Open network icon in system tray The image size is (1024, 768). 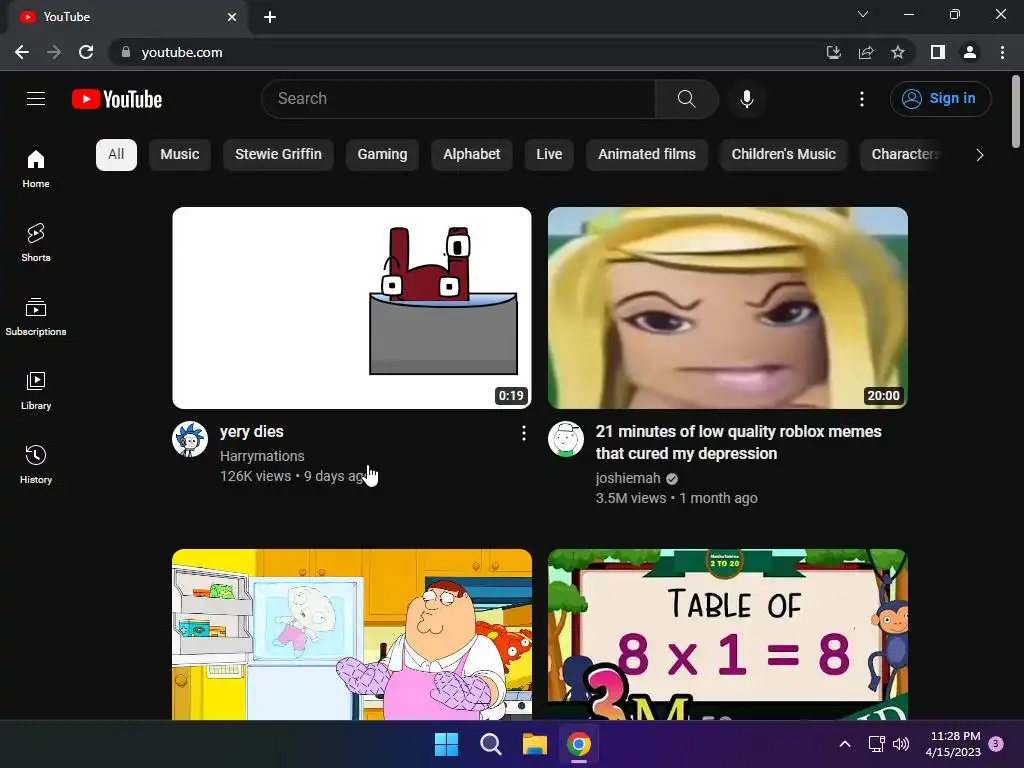click(876, 744)
